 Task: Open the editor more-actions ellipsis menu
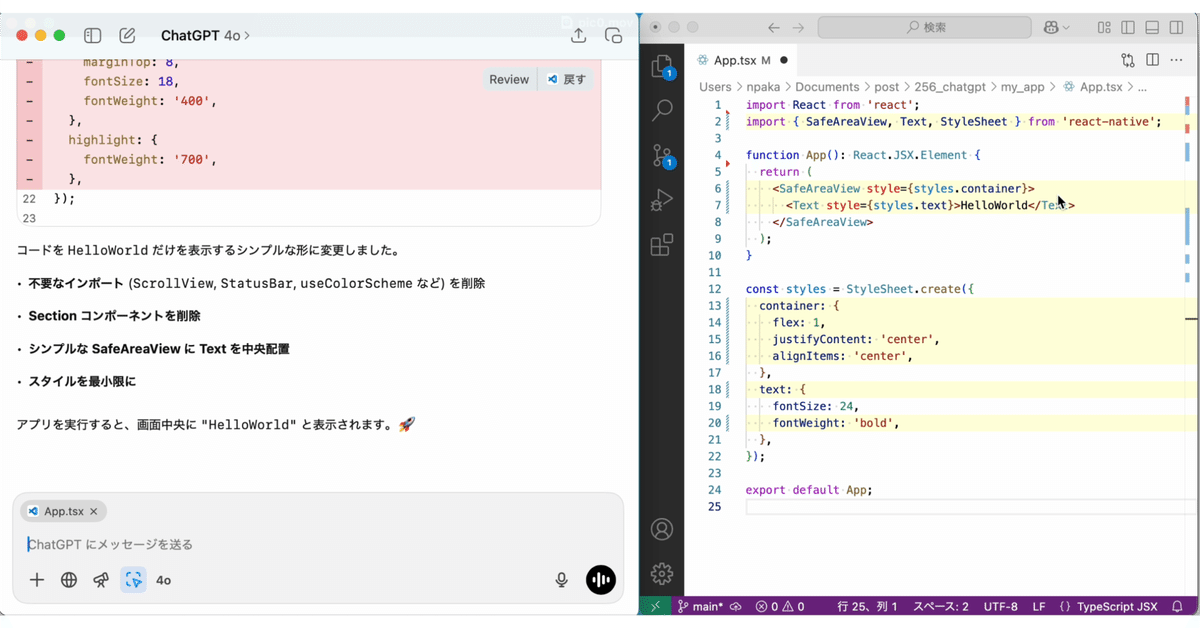click(x=1176, y=60)
